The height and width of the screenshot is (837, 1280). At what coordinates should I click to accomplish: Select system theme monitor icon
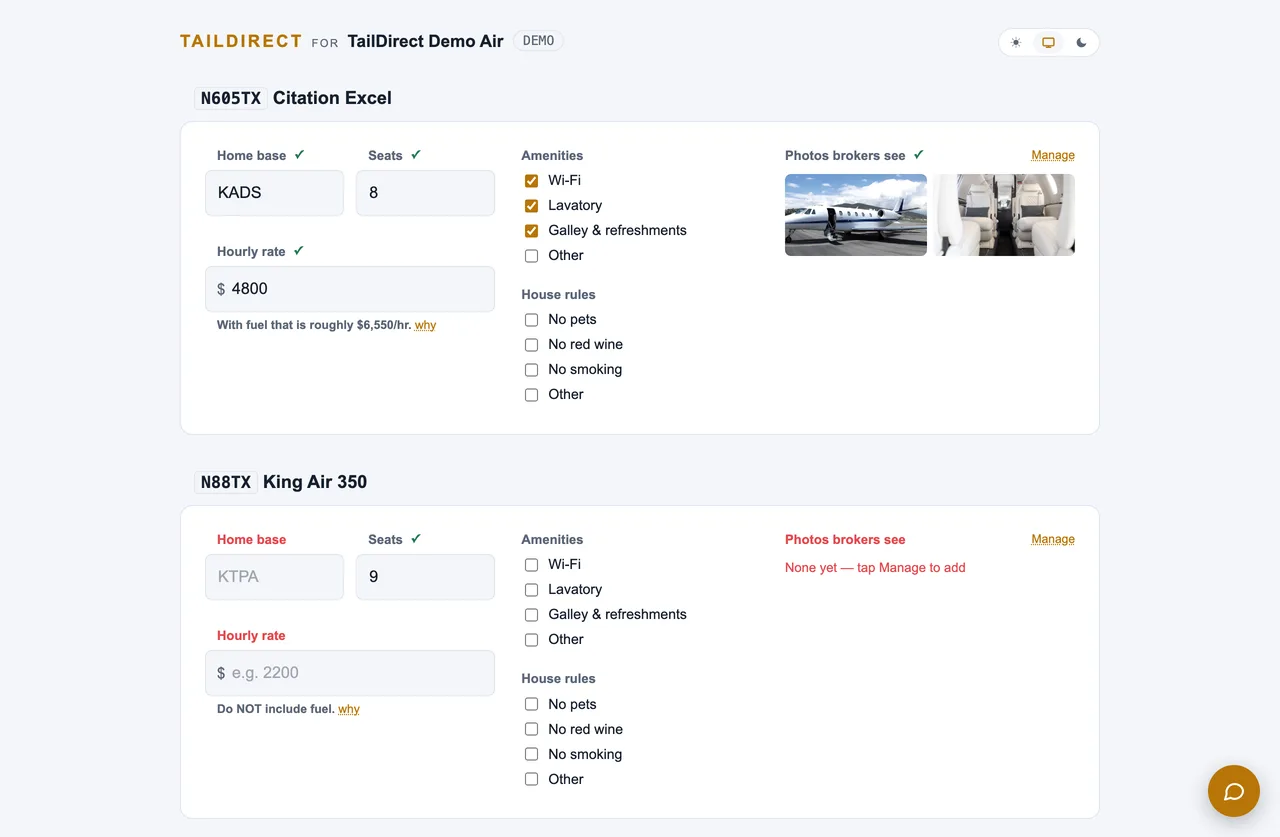click(x=1048, y=43)
